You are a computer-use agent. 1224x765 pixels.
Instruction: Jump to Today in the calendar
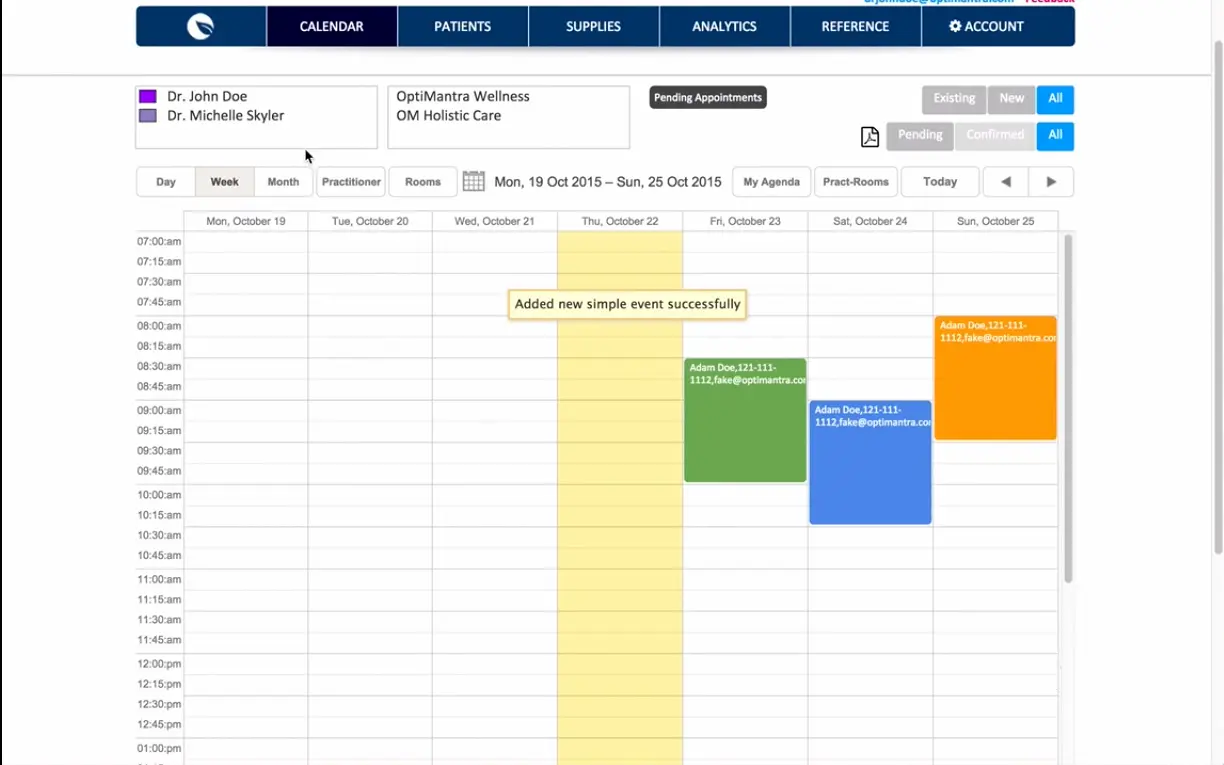939,181
